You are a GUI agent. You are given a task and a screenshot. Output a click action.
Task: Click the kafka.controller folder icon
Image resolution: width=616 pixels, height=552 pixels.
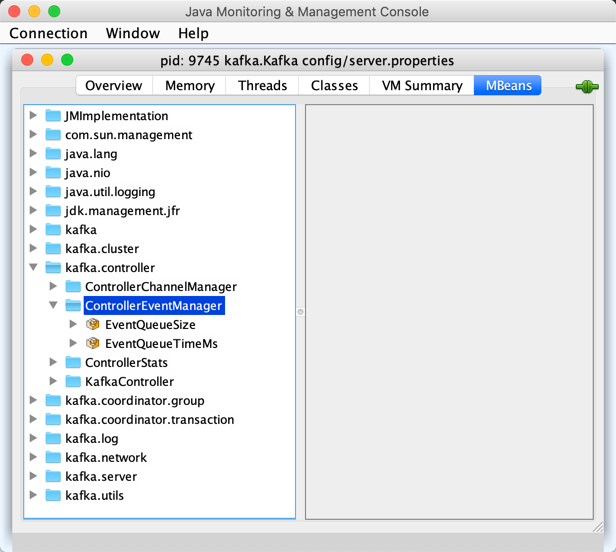[x=53, y=268]
